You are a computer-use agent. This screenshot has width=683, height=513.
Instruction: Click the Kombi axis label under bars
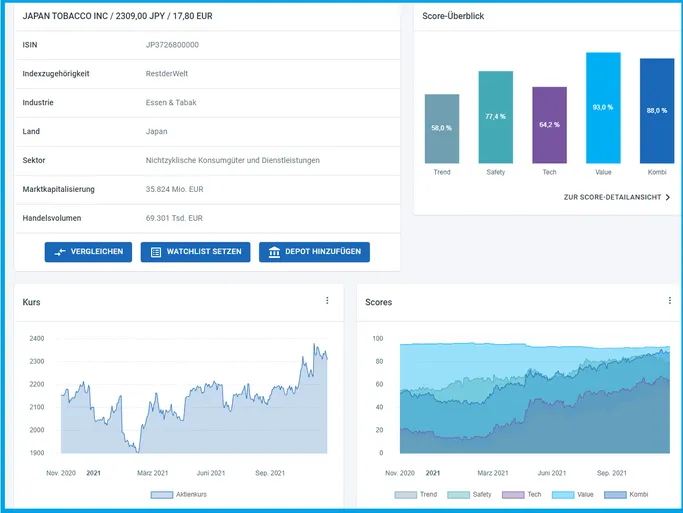click(657, 172)
